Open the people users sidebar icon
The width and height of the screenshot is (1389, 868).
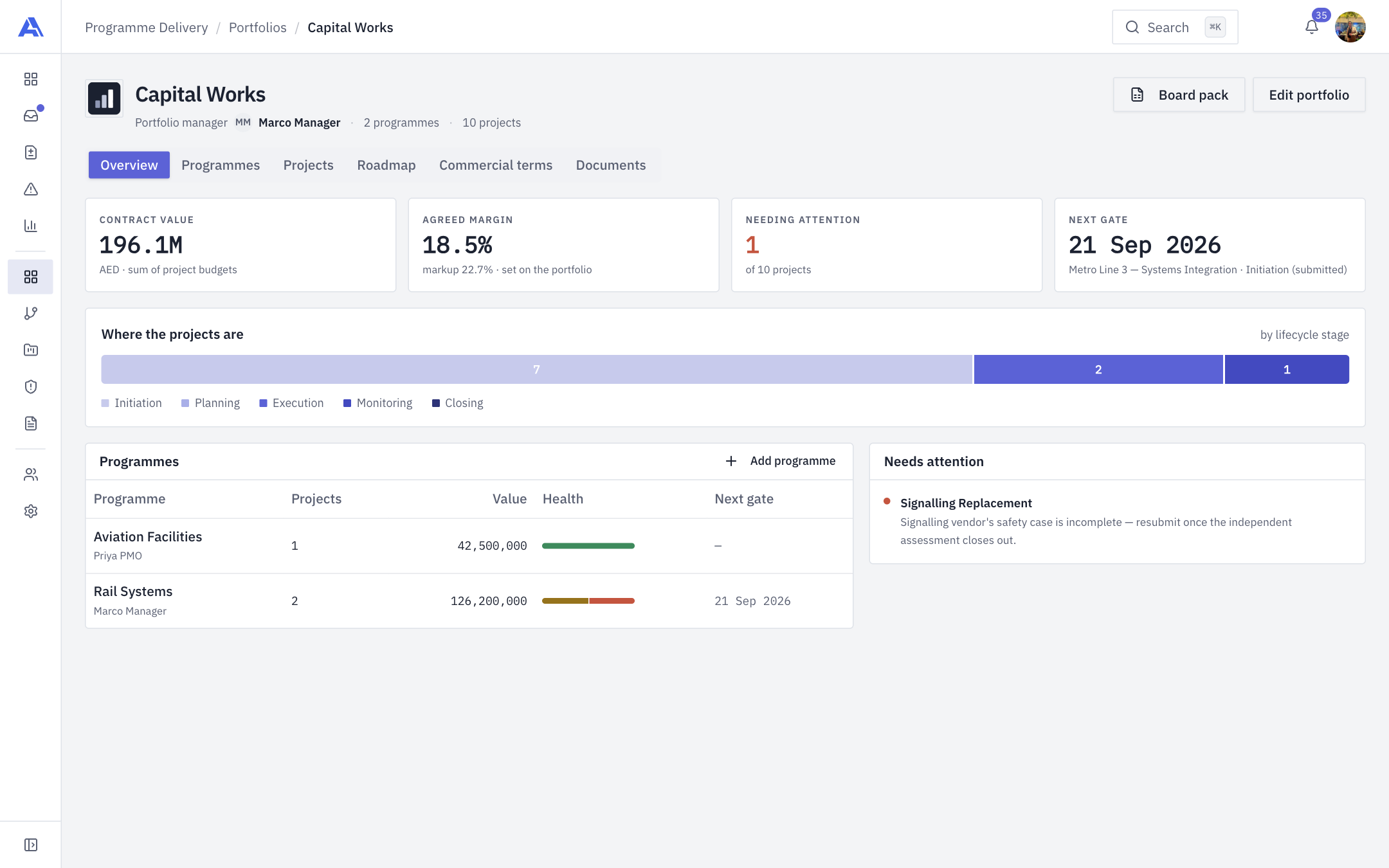coord(31,475)
